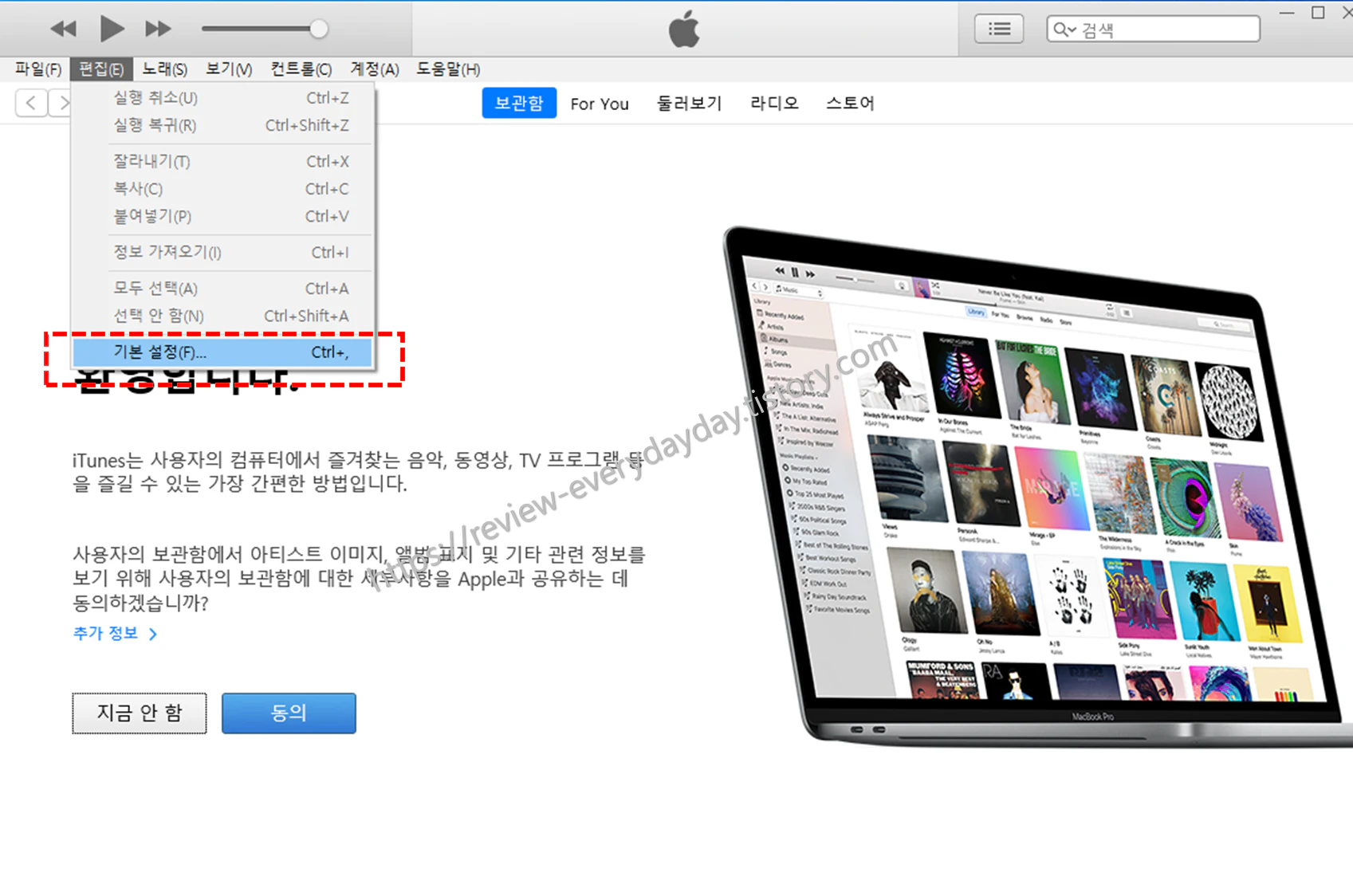Viewport: 1353px width, 896px height.
Task: Open 기본 설정(F)... preferences
Action: click(x=222, y=352)
